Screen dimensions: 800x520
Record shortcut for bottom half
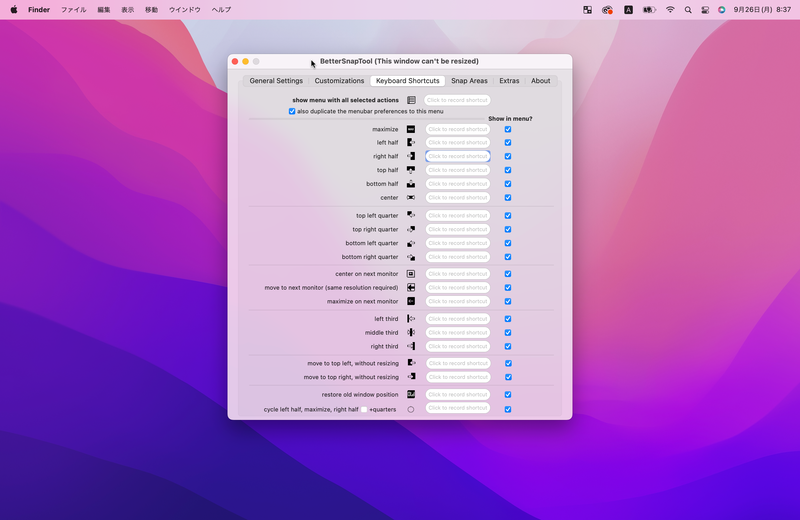[x=458, y=184]
